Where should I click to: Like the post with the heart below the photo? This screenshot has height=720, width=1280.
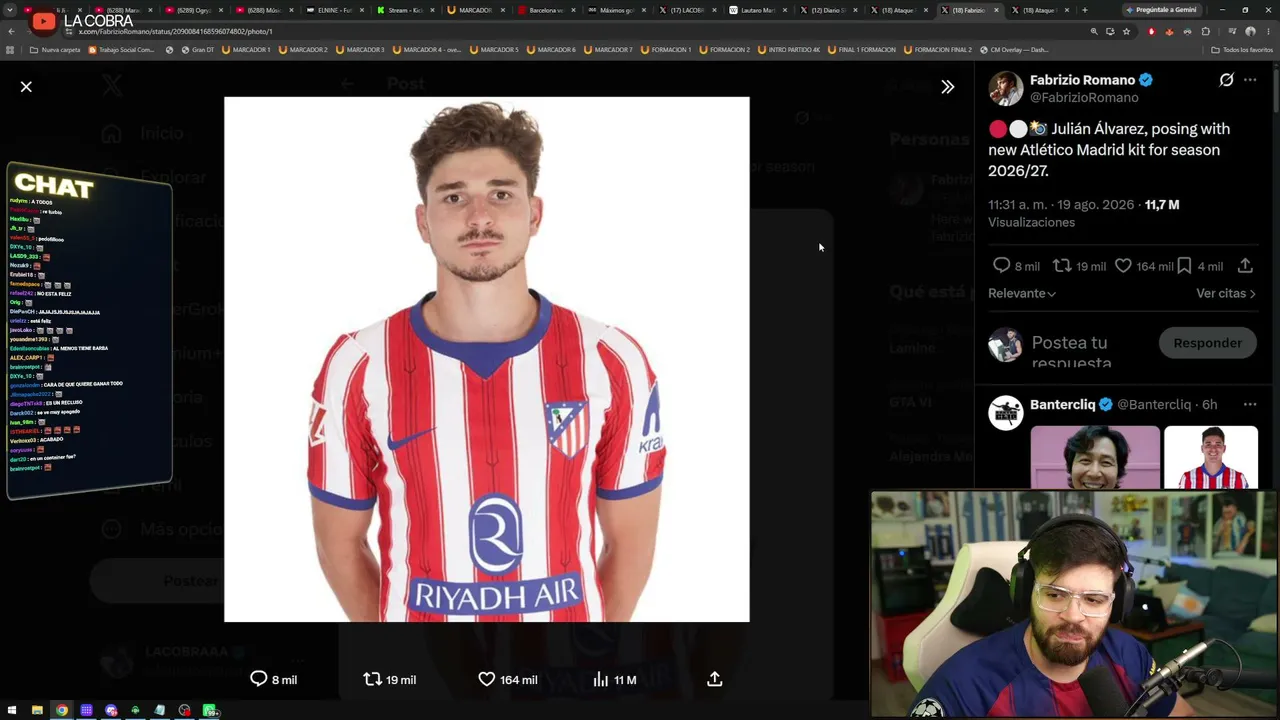[x=486, y=679]
